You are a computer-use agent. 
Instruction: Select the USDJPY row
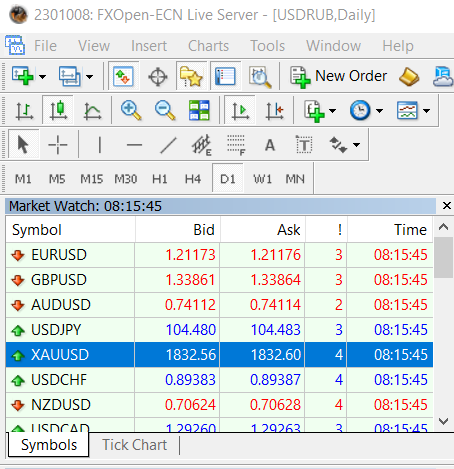pos(219,330)
